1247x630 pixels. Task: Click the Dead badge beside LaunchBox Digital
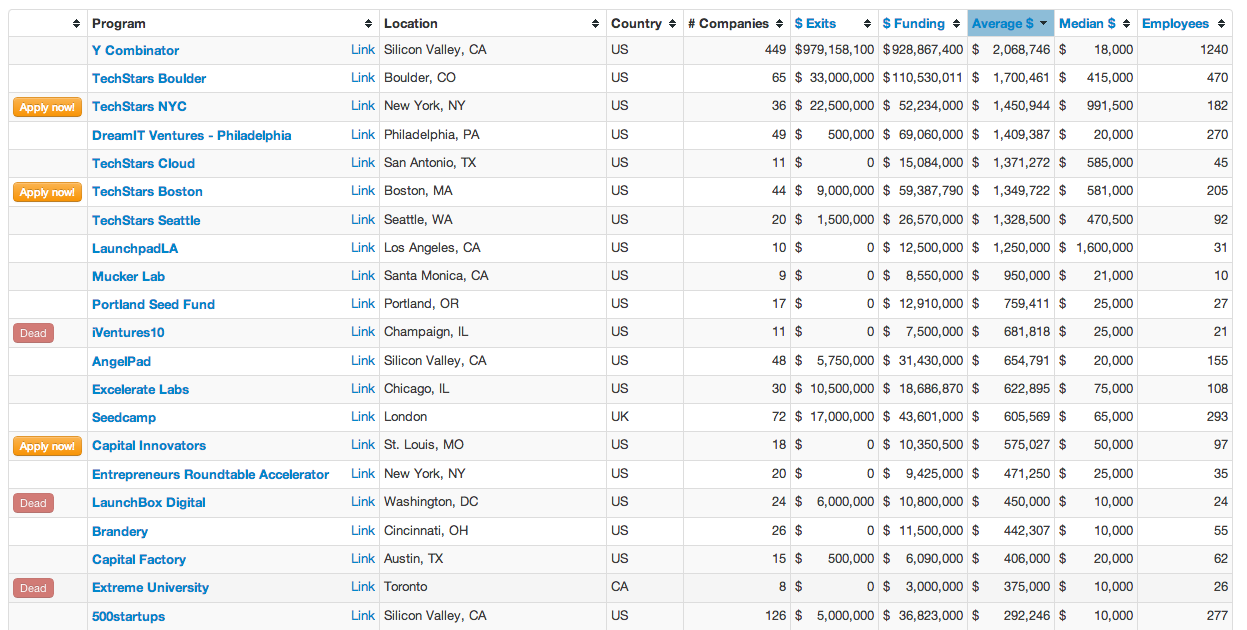pos(33,503)
